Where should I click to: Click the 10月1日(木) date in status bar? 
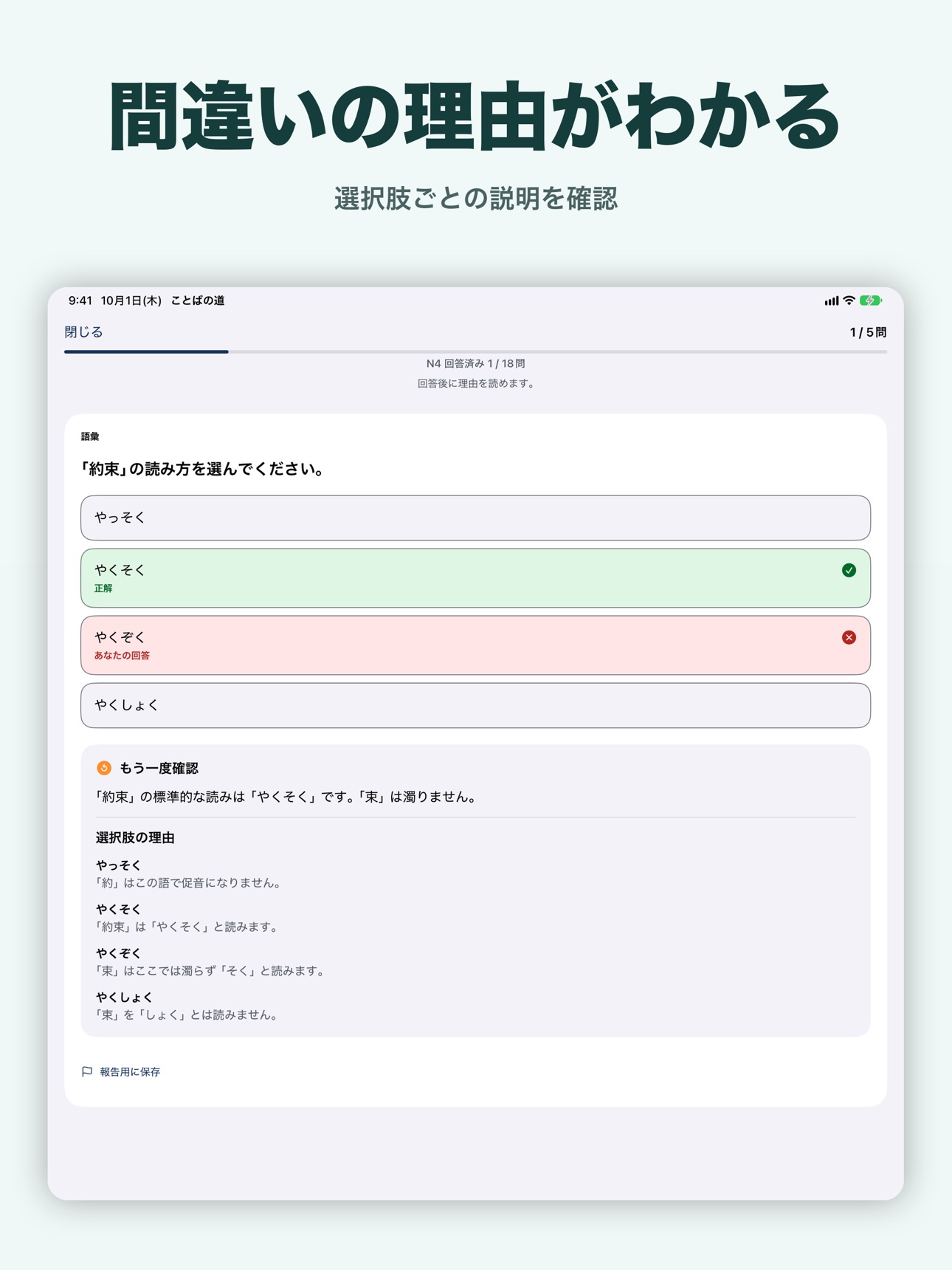131,301
